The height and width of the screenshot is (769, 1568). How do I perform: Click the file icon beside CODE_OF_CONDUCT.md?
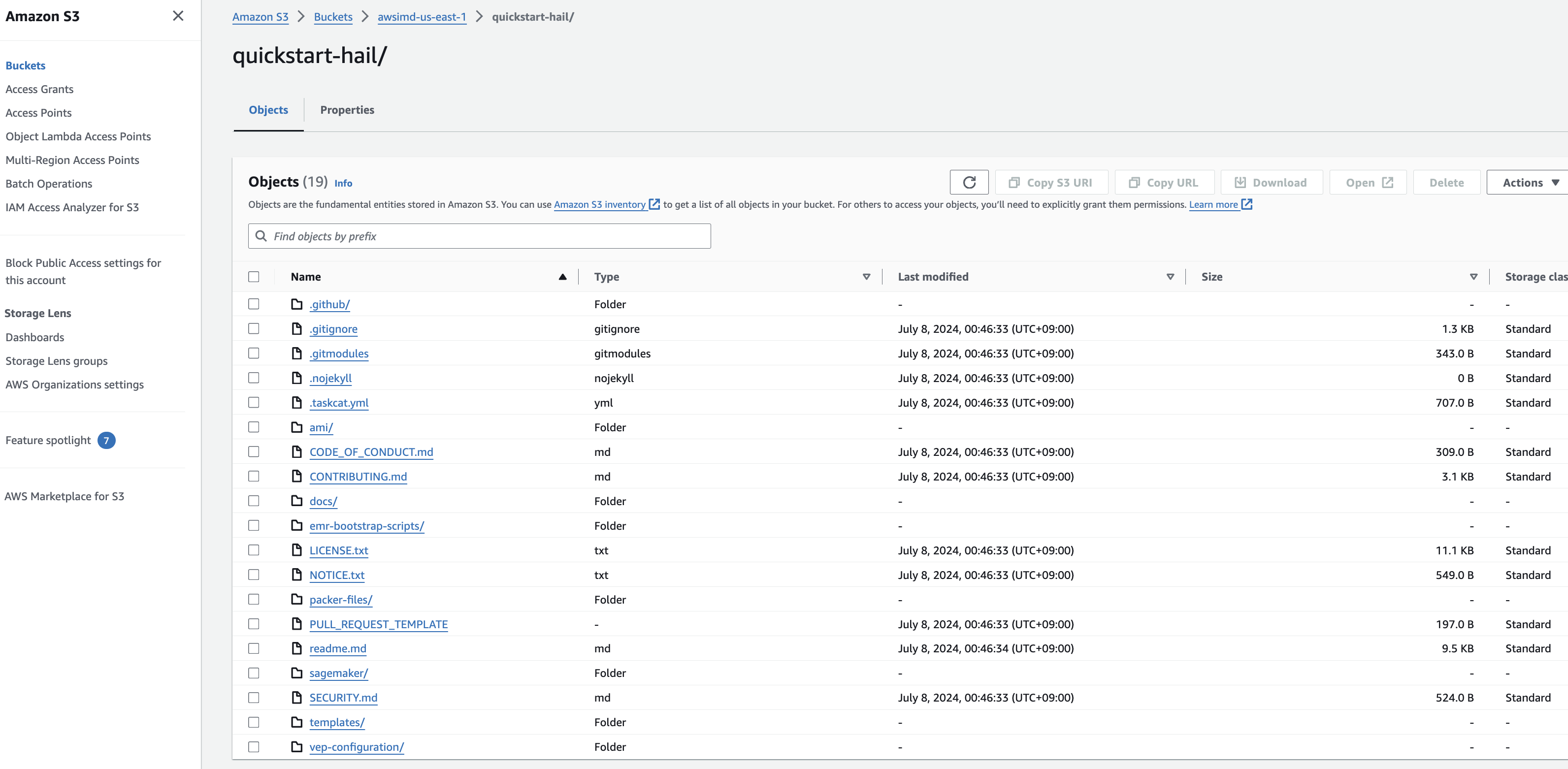[x=296, y=452]
